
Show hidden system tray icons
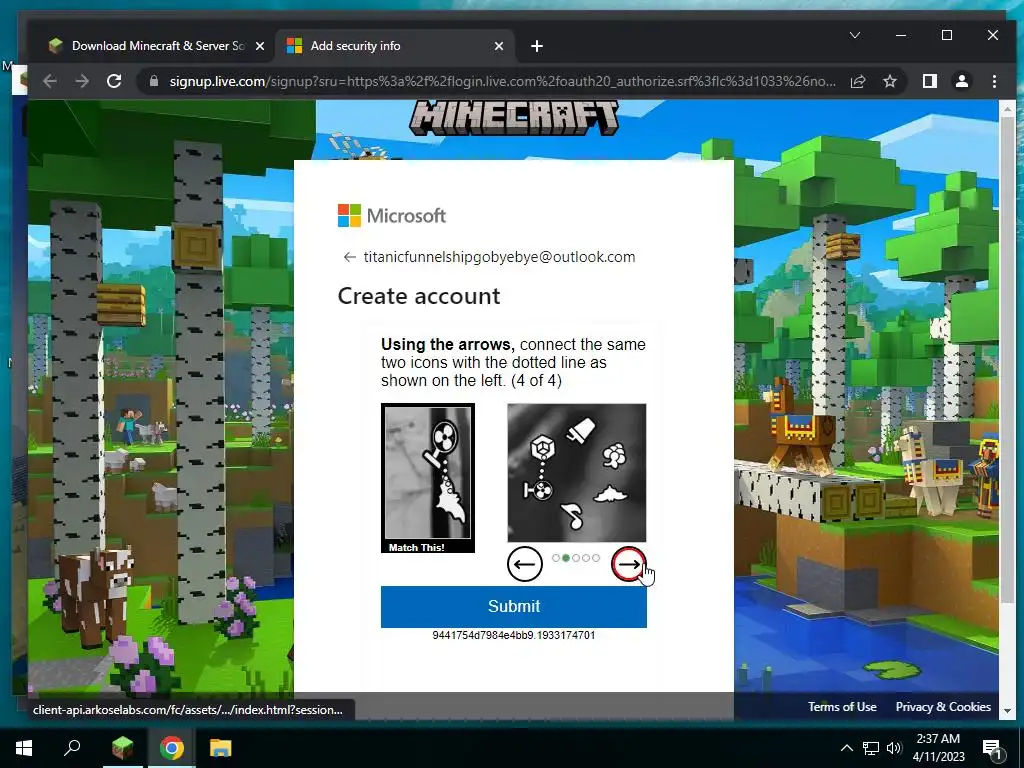pos(846,748)
